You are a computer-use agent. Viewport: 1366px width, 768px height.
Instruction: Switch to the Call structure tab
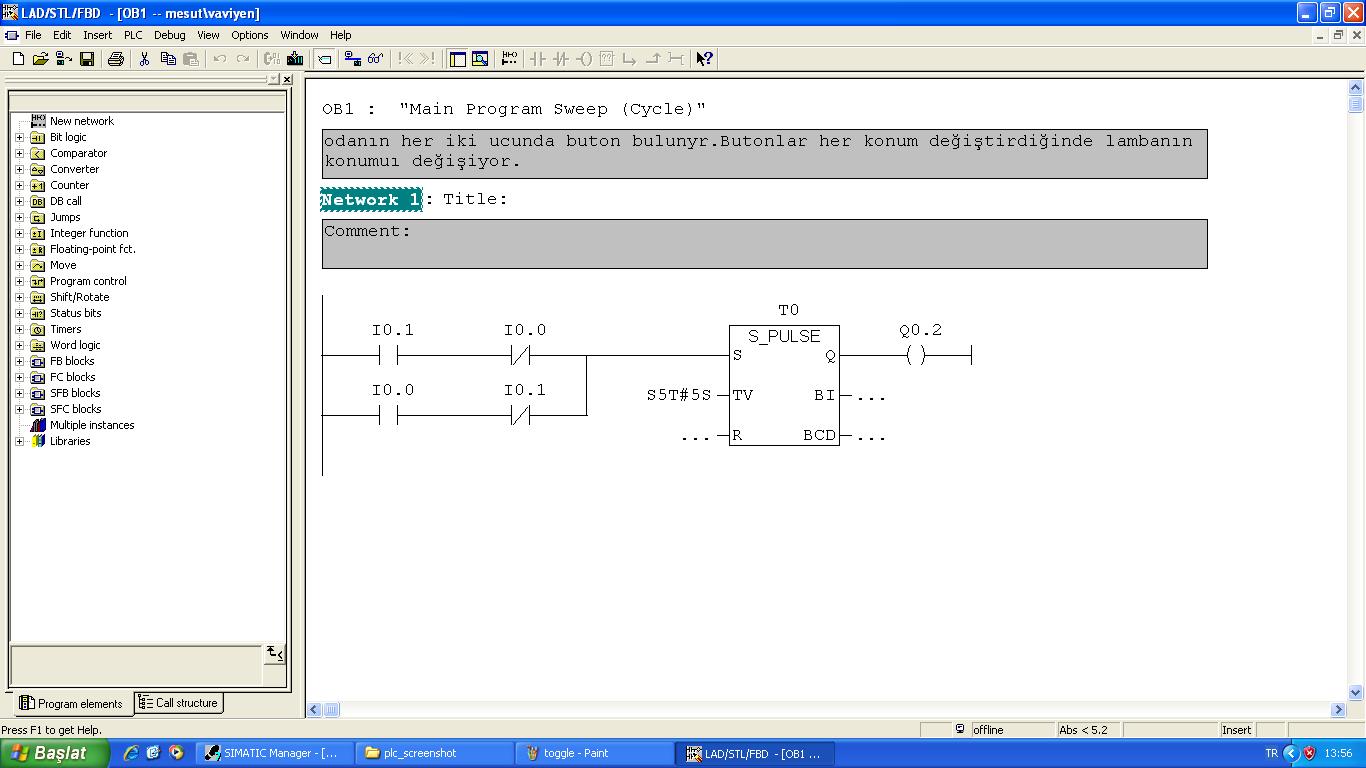178,703
